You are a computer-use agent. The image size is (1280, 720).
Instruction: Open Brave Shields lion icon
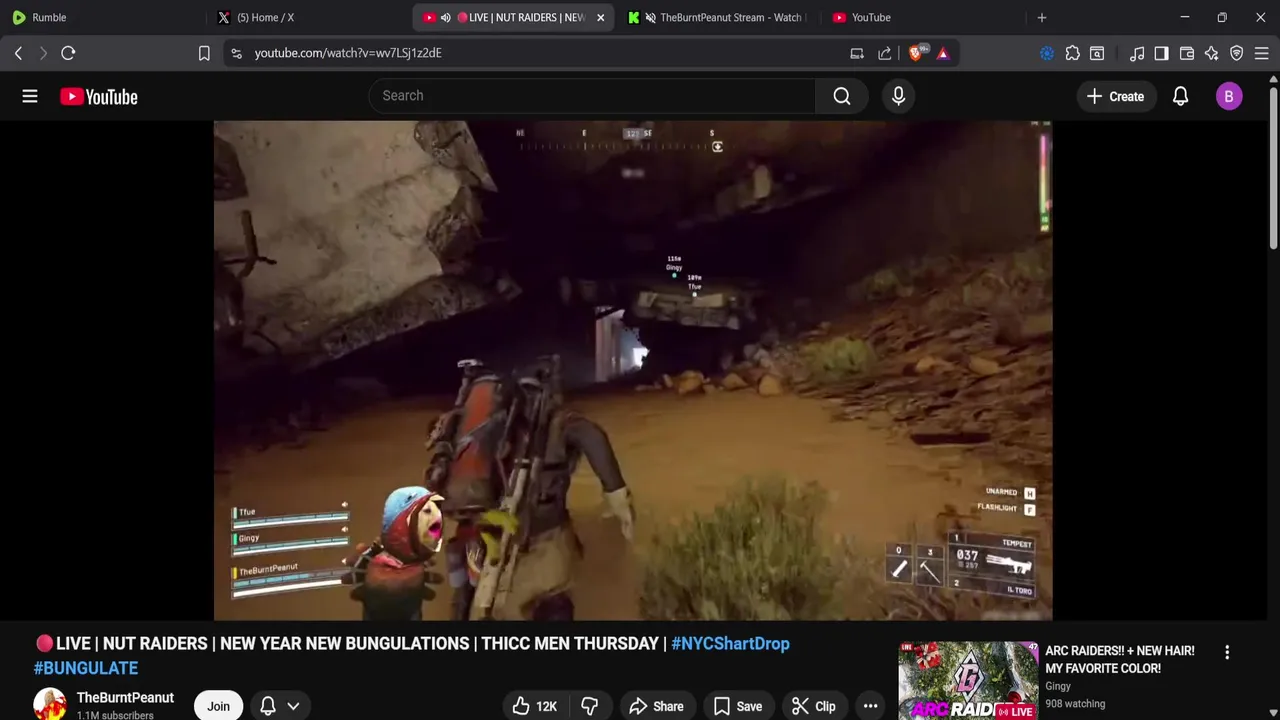[x=916, y=53]
